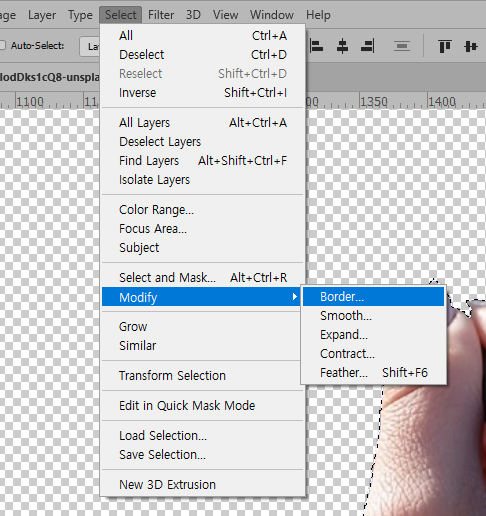
Task: Choose Contract in Modify submenu
Action: coord(374,353)
